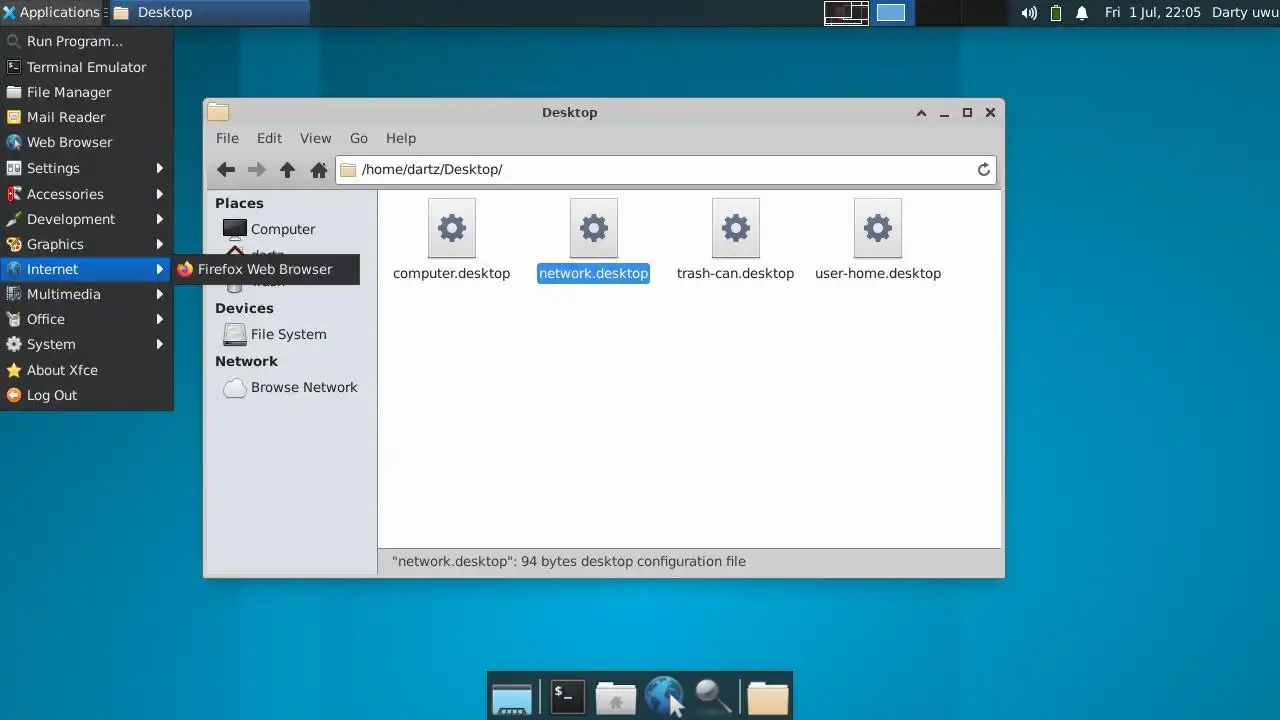Expand the Settings submenu
1280x720 pixels.
(x=86, y=168)
